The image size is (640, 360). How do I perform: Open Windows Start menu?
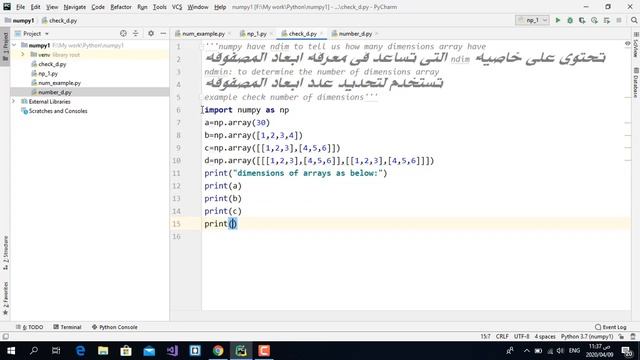11,351
